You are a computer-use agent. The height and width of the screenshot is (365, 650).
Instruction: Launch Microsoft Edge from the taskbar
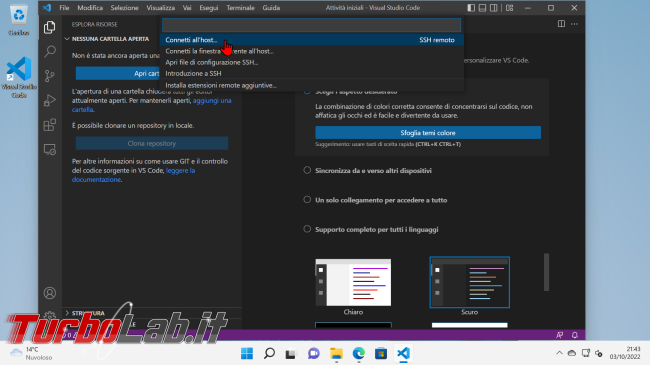(359, 353)
